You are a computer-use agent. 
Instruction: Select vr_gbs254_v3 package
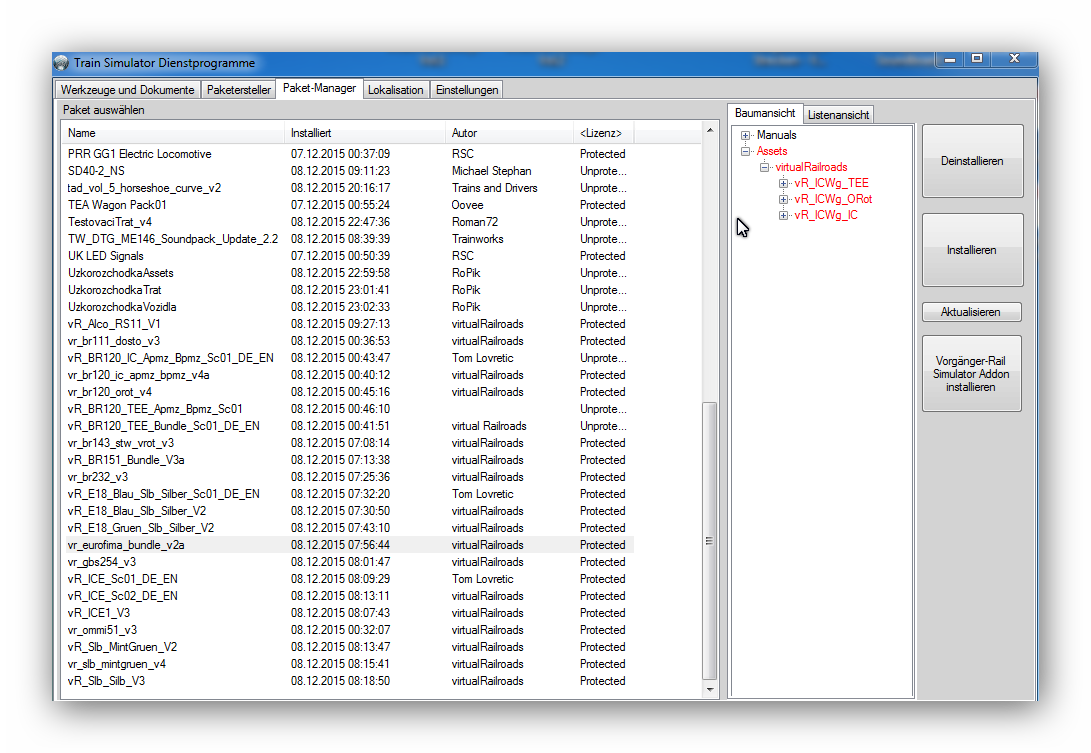click(x=348, y=562)
